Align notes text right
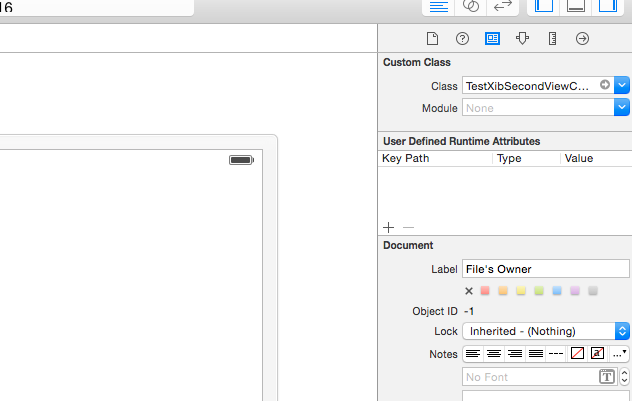Screen dimensions: 632x401 515,354
